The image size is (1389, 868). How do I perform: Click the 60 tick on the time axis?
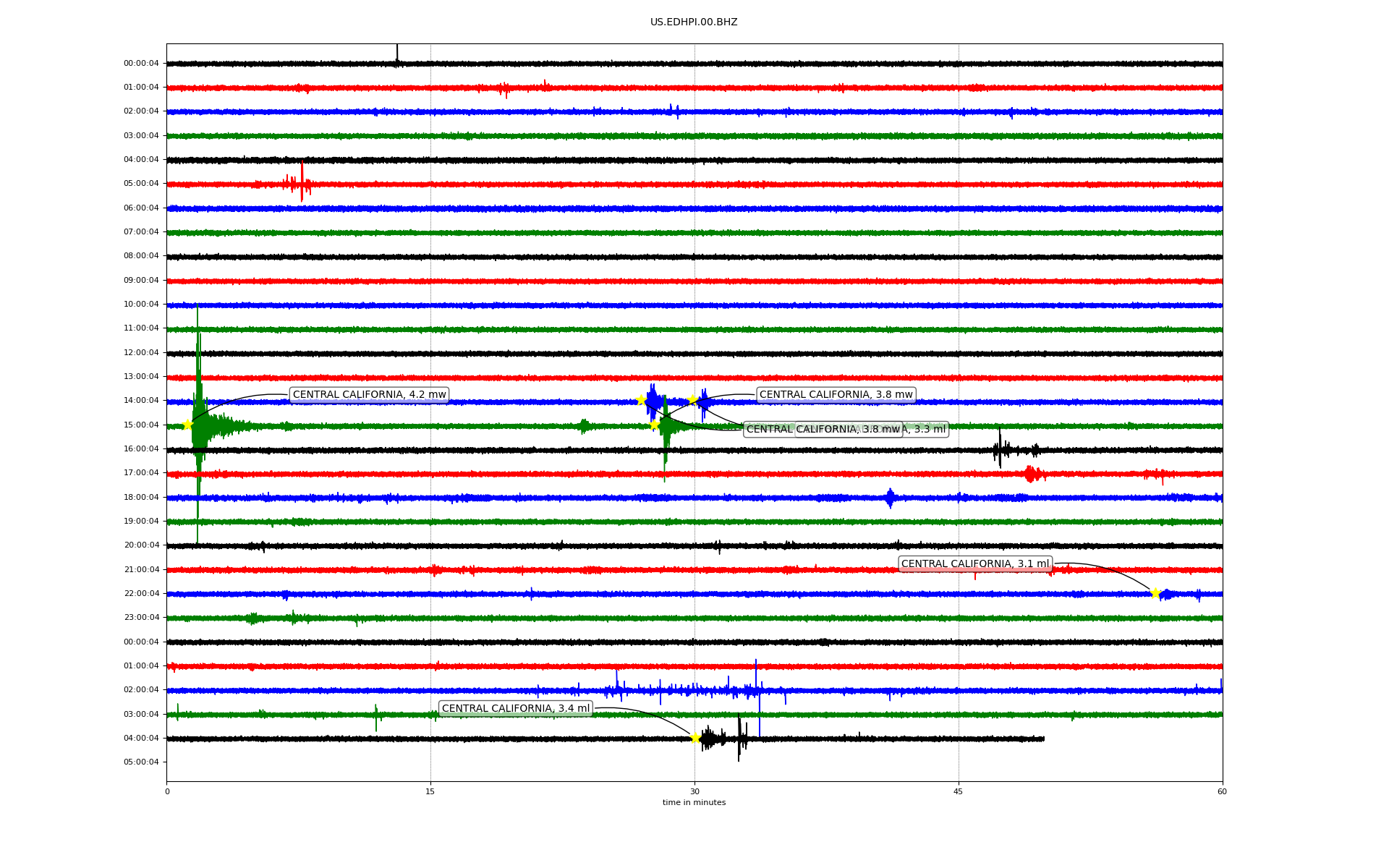1222,791
